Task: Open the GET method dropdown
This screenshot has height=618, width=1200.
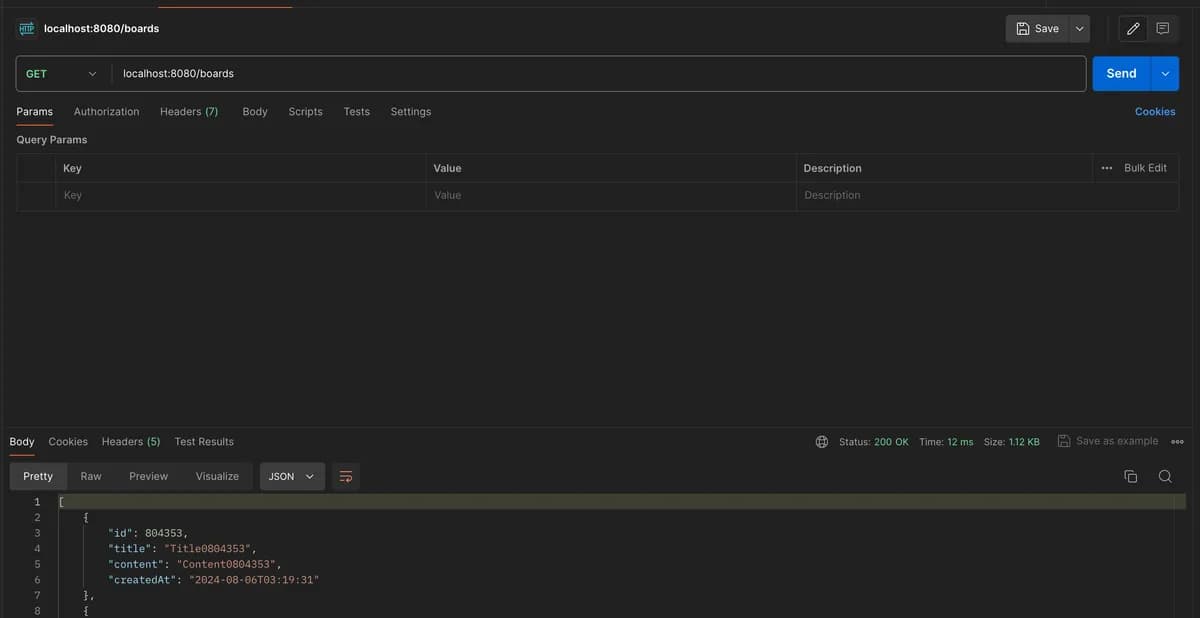Action: pos(63,74)
